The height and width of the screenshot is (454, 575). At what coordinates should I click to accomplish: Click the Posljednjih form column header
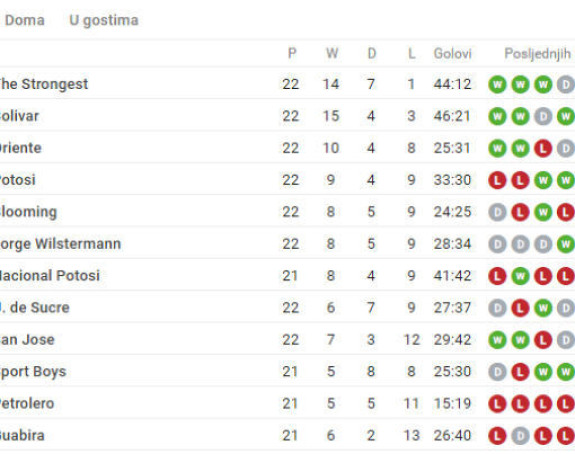pyautogui.click(x=538, y=54)
